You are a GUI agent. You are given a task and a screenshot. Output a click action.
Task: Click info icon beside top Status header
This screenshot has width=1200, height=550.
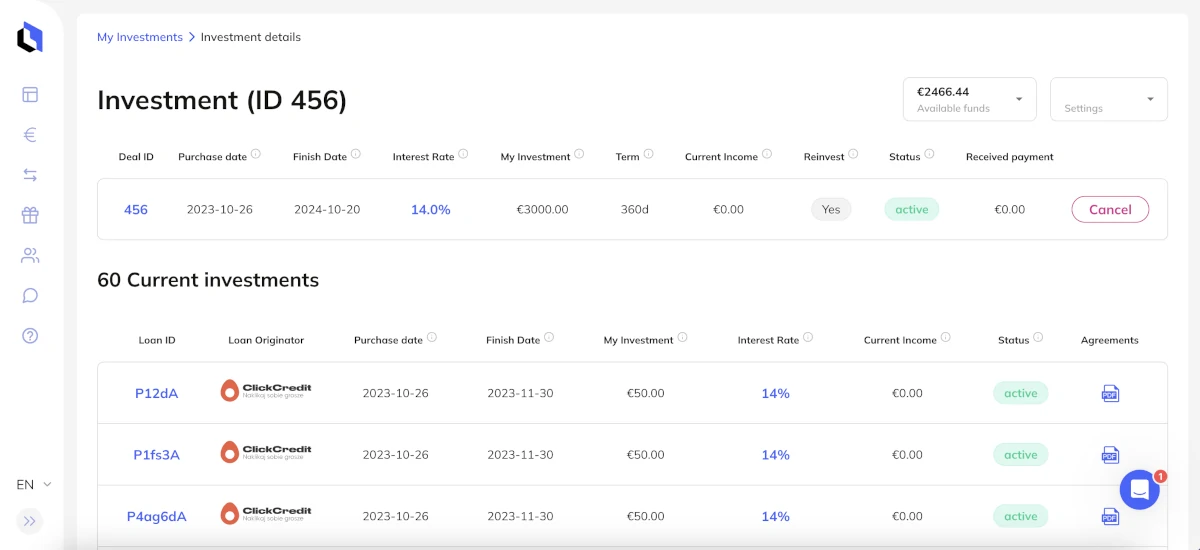(930, 155)
